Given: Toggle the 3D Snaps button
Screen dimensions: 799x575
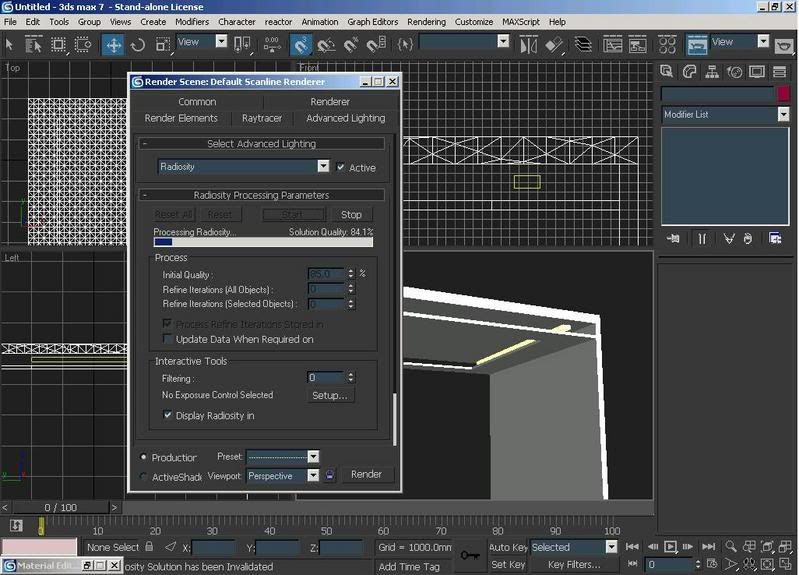Looking at the screenshot, I should pos(301,44).
